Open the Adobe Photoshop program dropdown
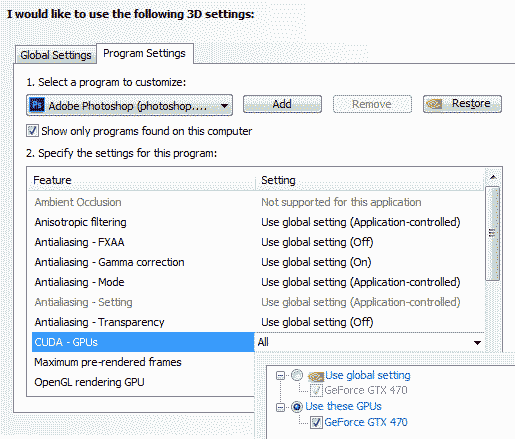515x439 pixels. click(129, 105)
